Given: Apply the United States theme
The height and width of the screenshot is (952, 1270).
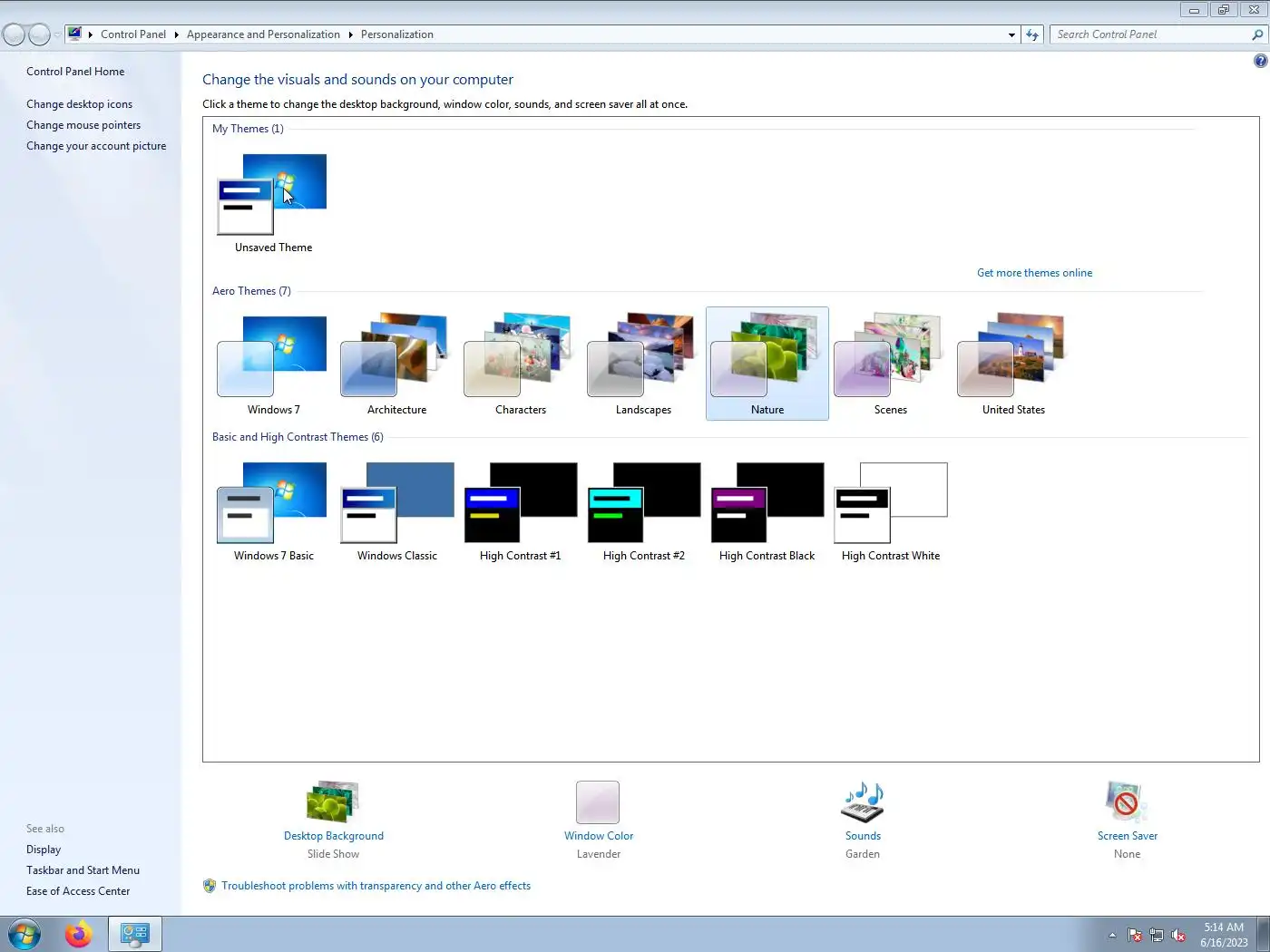Looking at the screenshot, I should pos(1013,364).
